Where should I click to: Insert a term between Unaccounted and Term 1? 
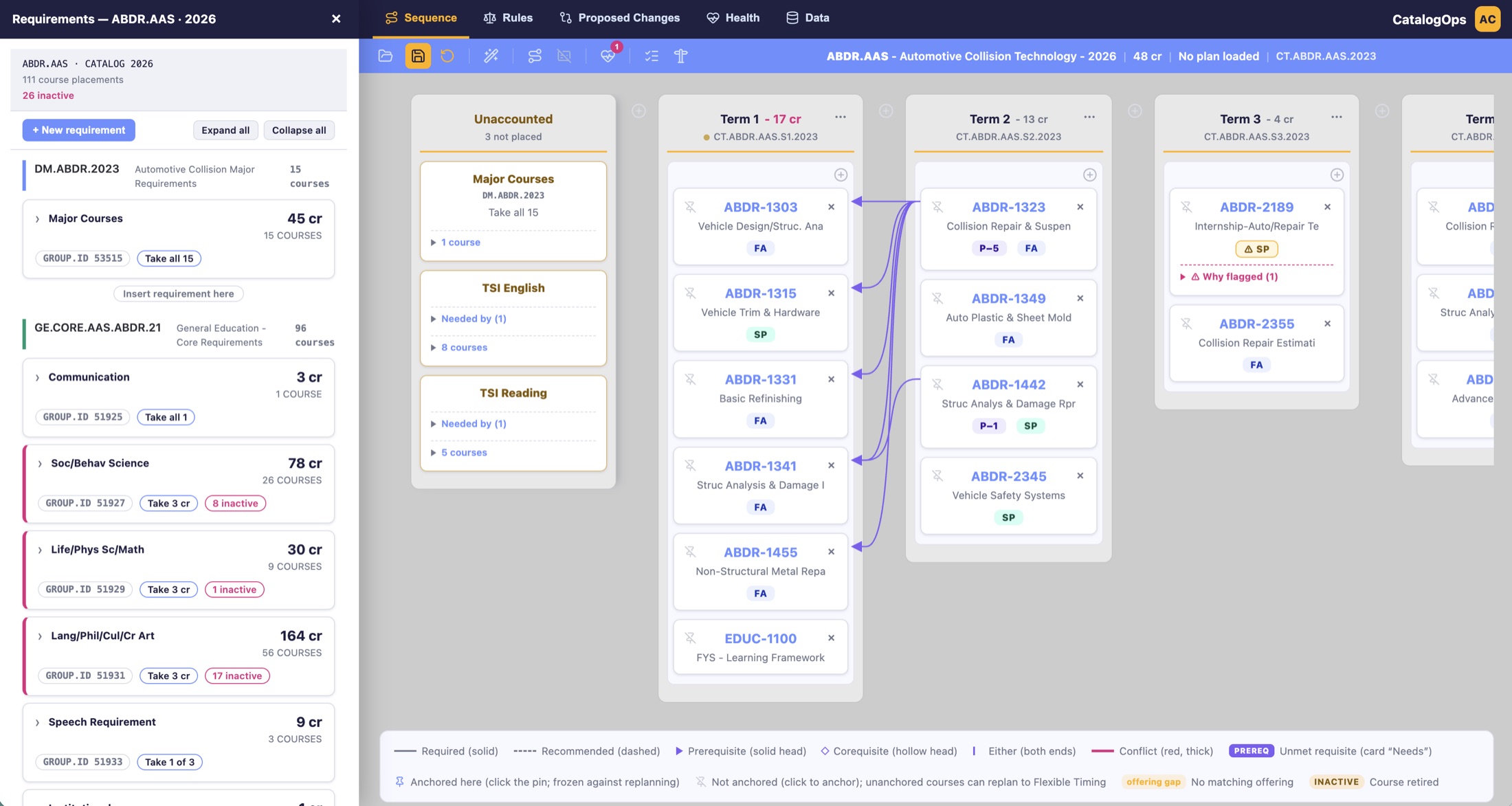(638, 111)
